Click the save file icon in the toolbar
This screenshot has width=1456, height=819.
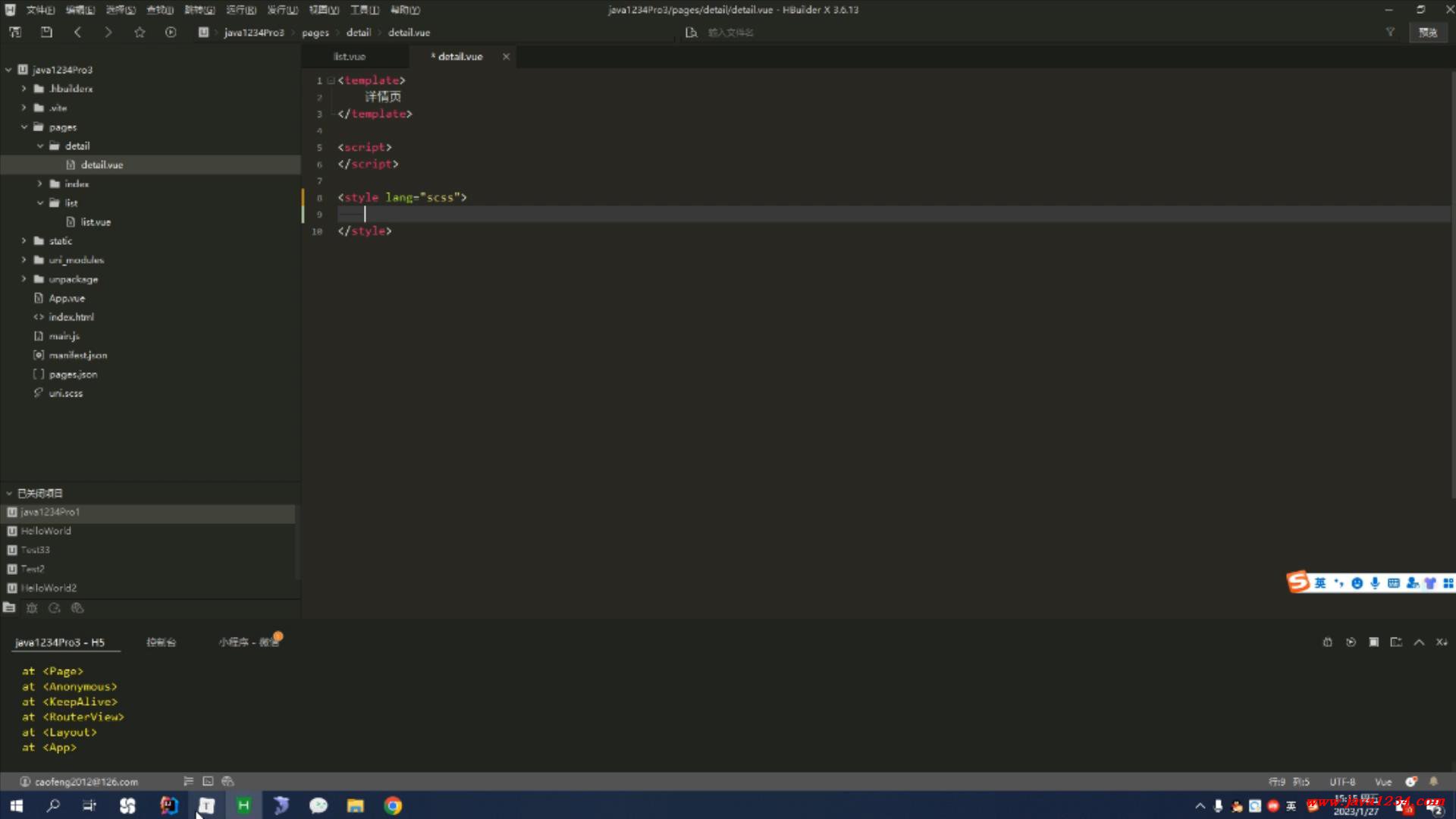46,32
